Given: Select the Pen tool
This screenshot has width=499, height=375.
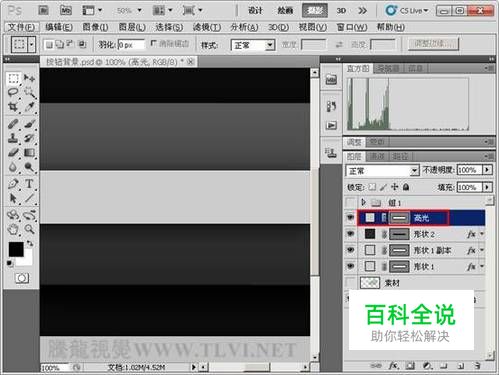Looking at the screenshot, I should [13, 184].
